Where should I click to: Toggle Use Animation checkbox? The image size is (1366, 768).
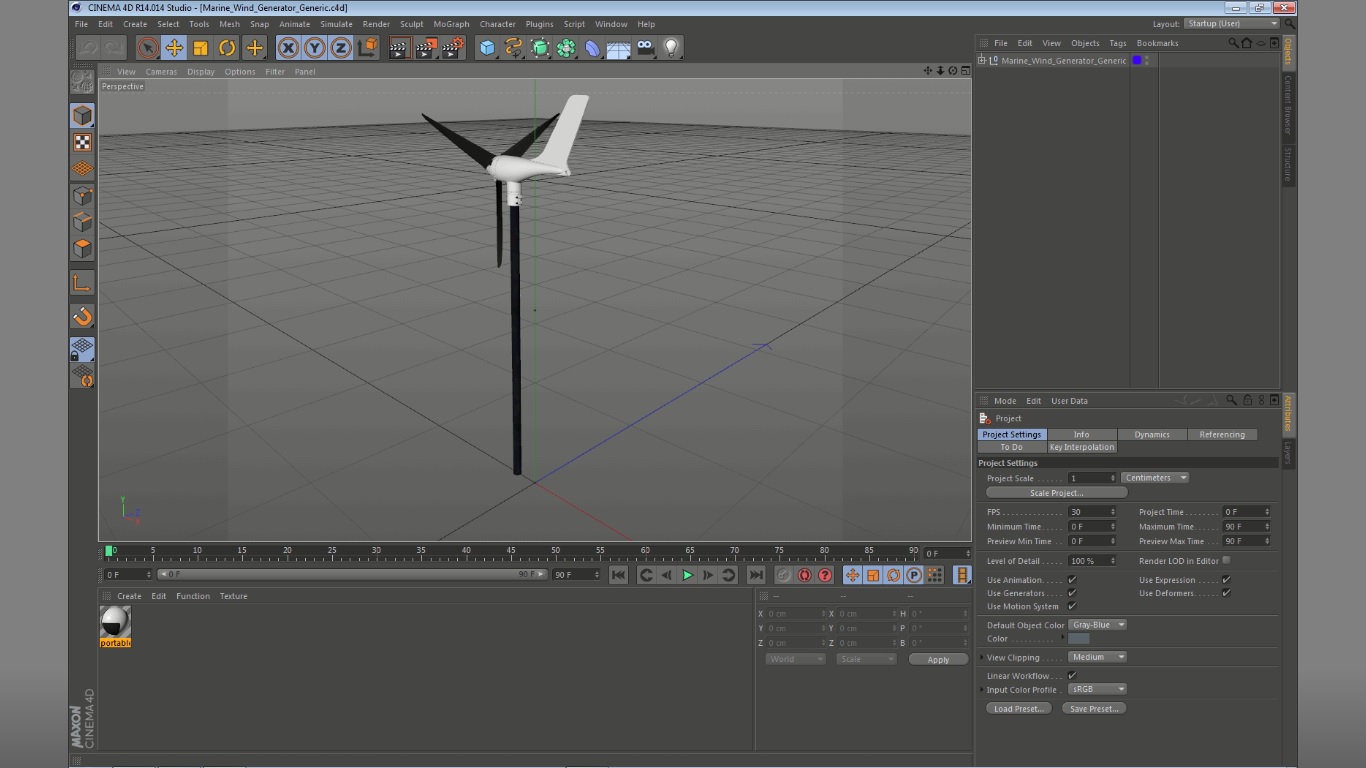point(1072,580)
